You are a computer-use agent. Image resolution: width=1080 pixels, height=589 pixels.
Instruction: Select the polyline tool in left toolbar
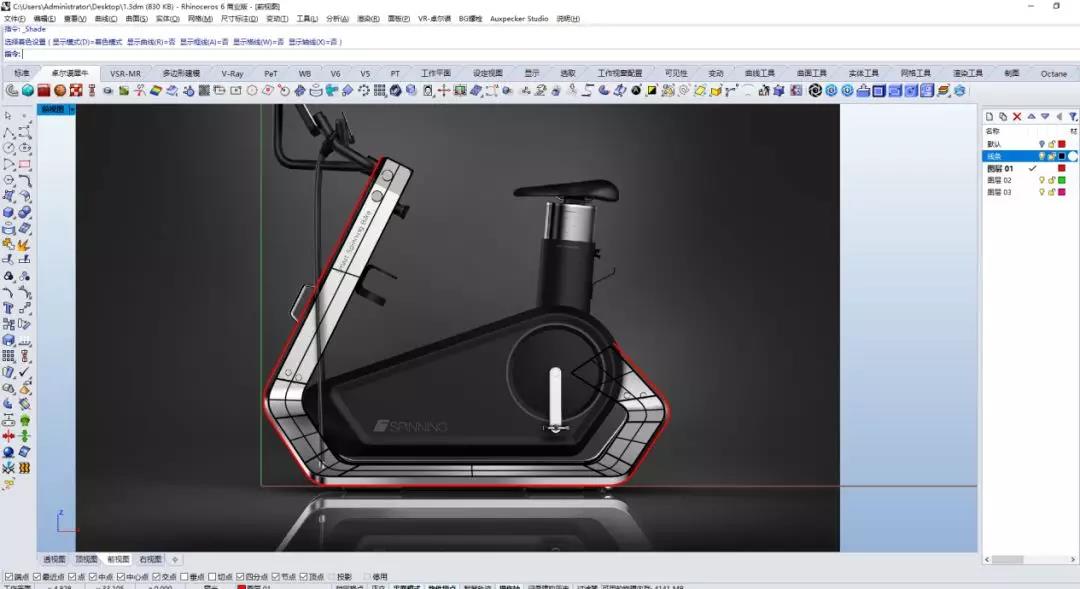[8, 132]
